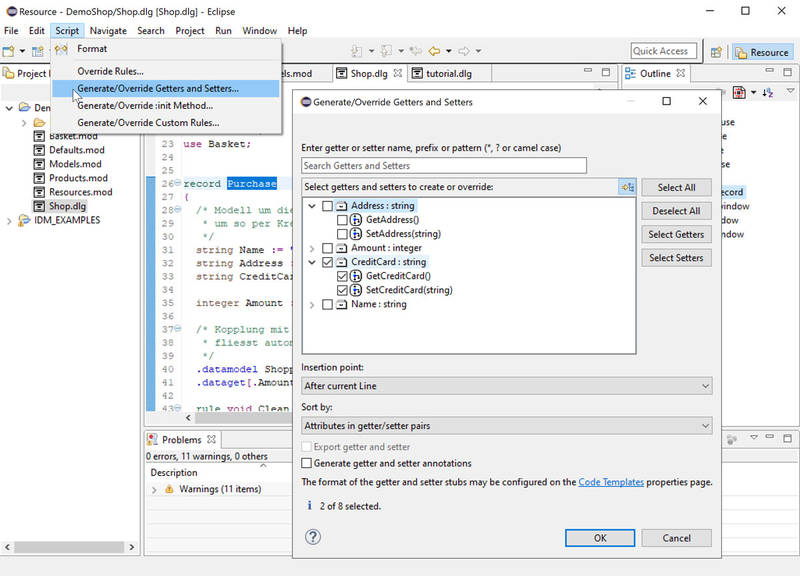The image size is (800, 576).
Task: Uncheck the GetCreditCard() checkbox
Action: tap(342, 276)
